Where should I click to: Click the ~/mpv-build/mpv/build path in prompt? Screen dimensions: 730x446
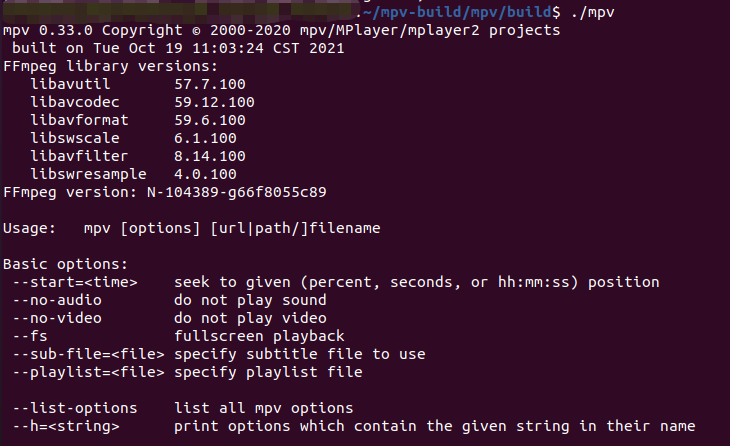pos(457,12)
